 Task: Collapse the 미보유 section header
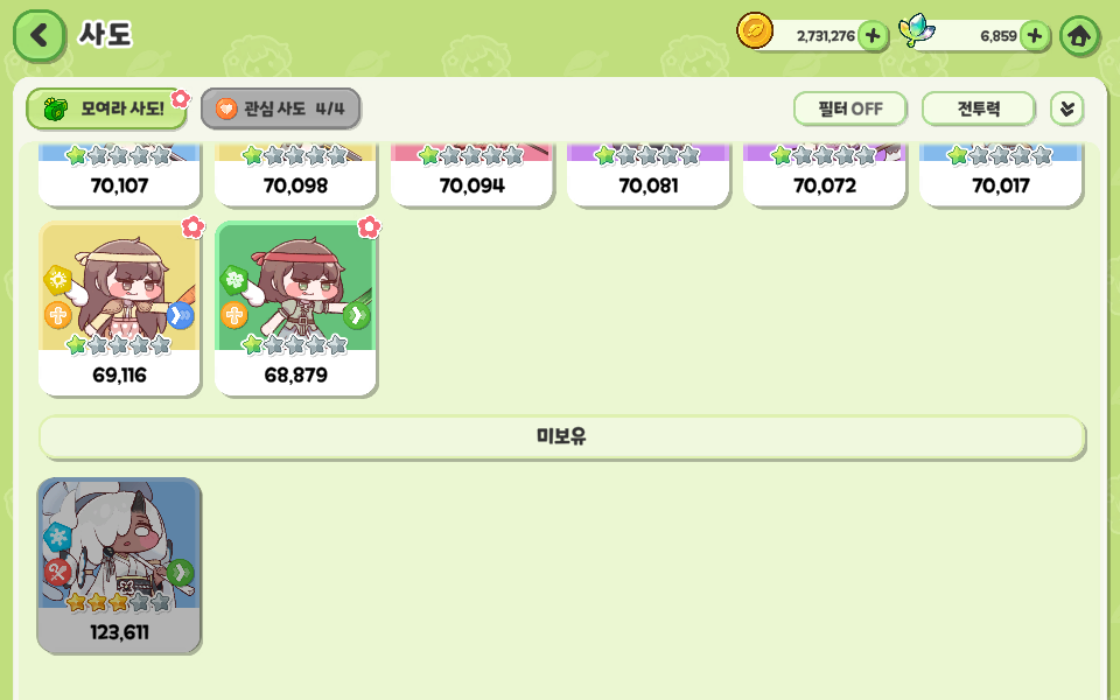pyautogui.click(x=562, y=436)
